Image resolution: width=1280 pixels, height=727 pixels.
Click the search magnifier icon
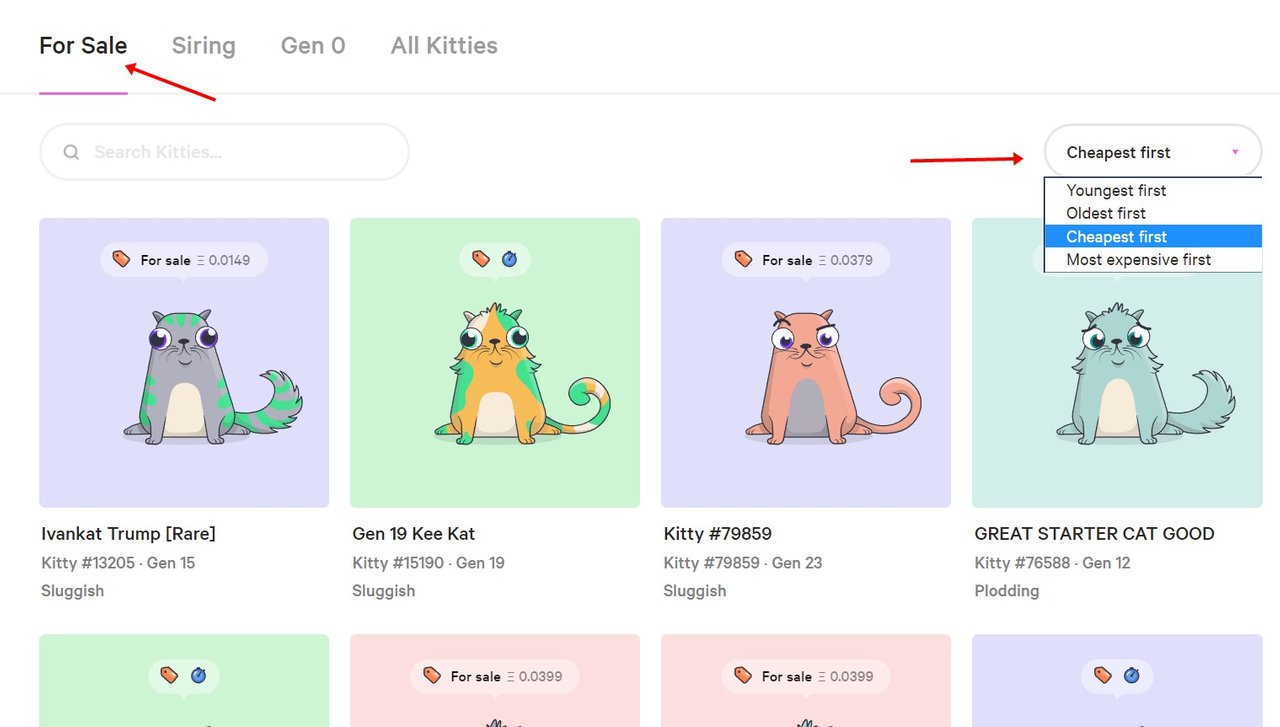[71, 152]
